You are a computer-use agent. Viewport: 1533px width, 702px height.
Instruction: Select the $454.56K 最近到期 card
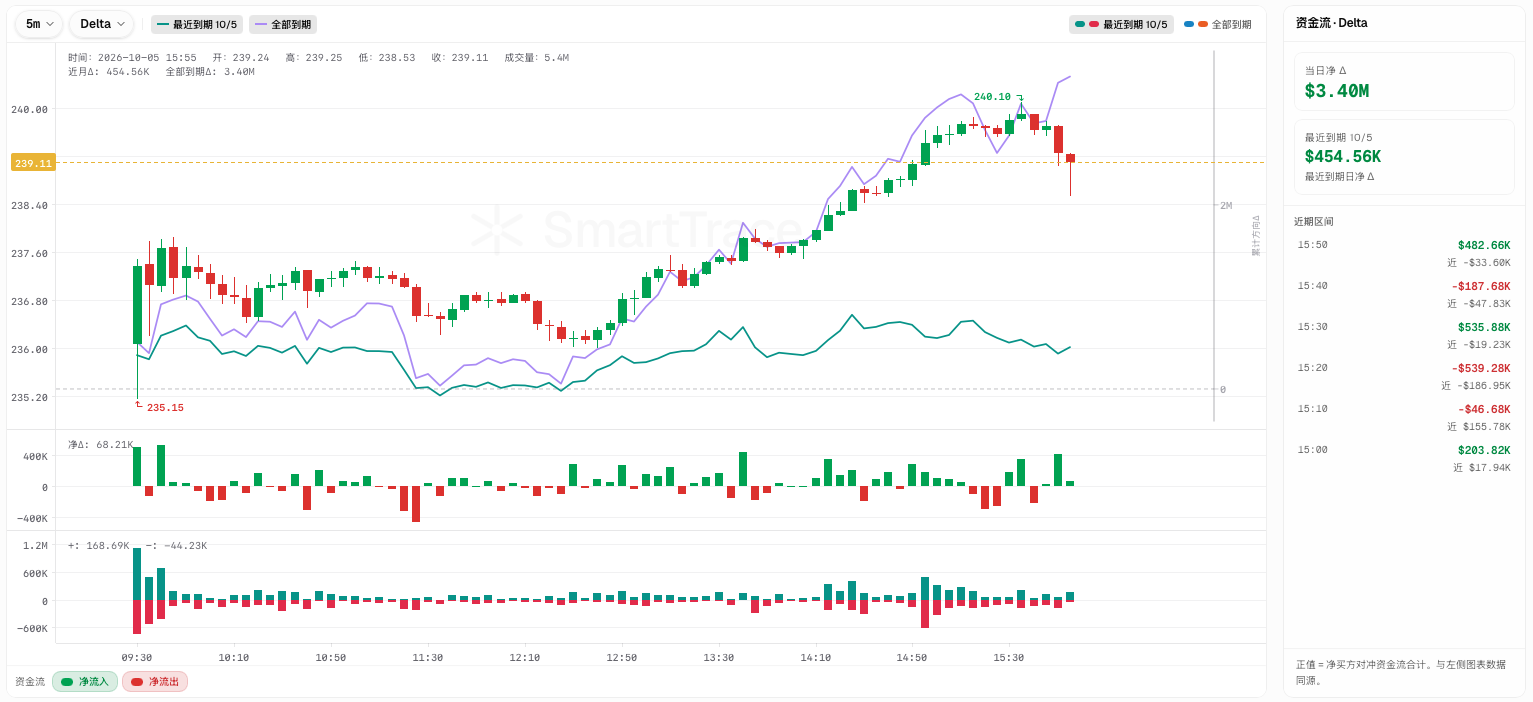coord(1404,157)
